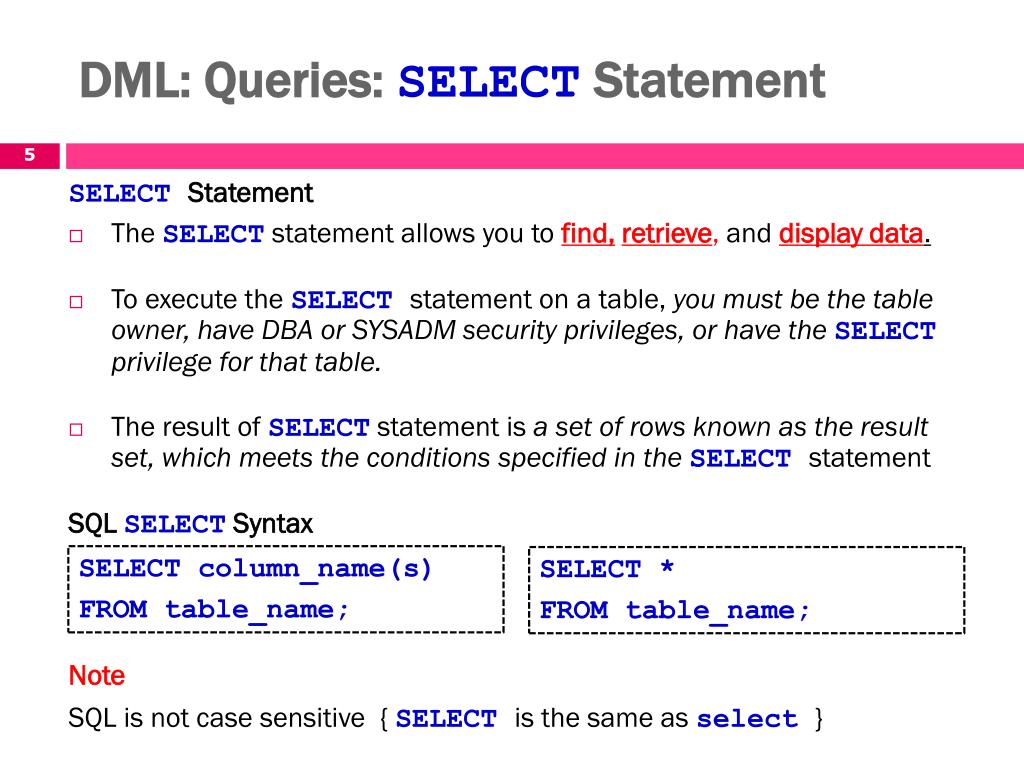Image resolution: width=1024 pixels, height=768 pixels.
Task: Click the bullet beside 'To execute the SELECT'
Action: [x=76, y=302]
